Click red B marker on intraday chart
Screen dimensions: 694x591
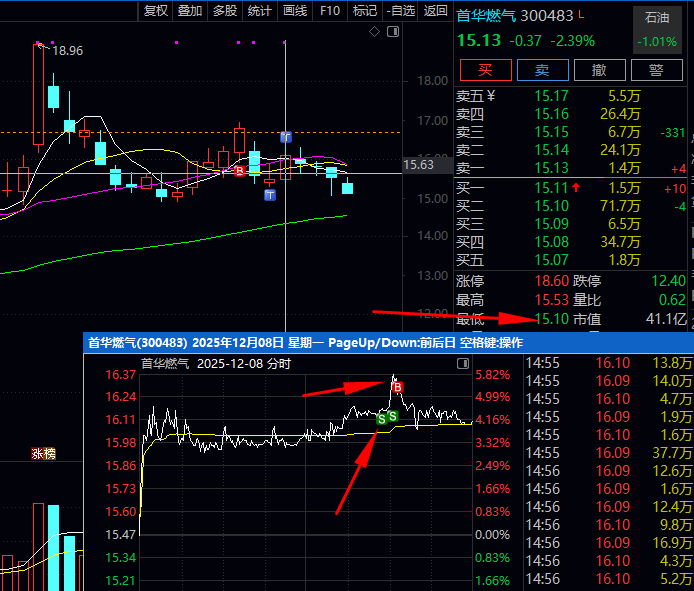coord(397,388)
